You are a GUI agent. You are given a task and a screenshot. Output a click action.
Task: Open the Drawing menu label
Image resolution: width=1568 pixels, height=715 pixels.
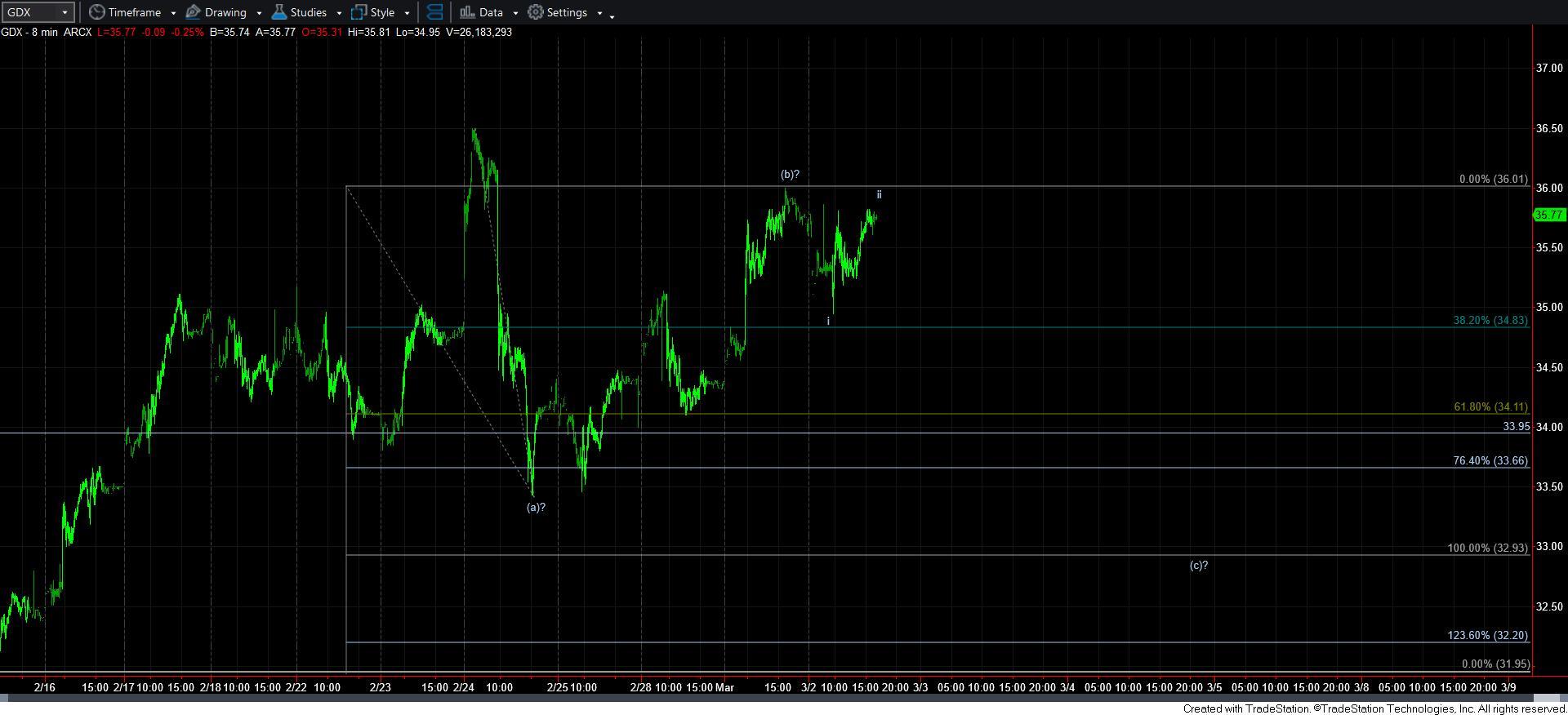point(225,12)
